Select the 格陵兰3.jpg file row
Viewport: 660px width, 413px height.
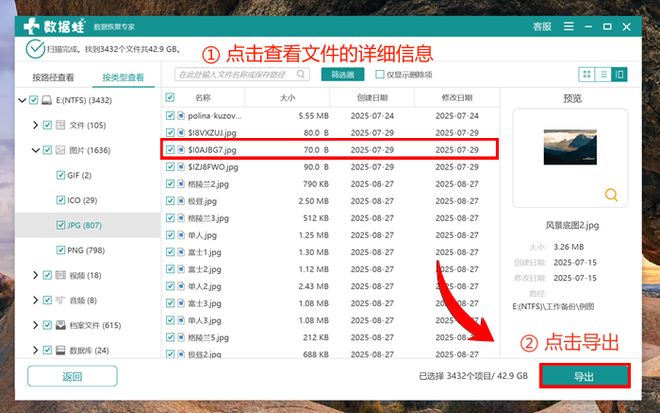pyautogui.click(x=330, y=218)
